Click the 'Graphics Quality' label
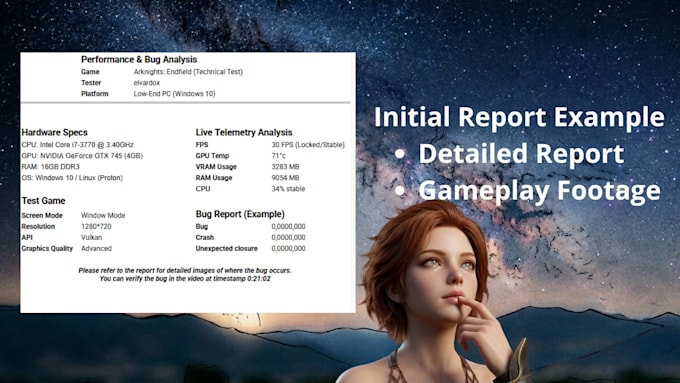The height and width of the screenshot is (383, 680). click(x=47, y=248)
